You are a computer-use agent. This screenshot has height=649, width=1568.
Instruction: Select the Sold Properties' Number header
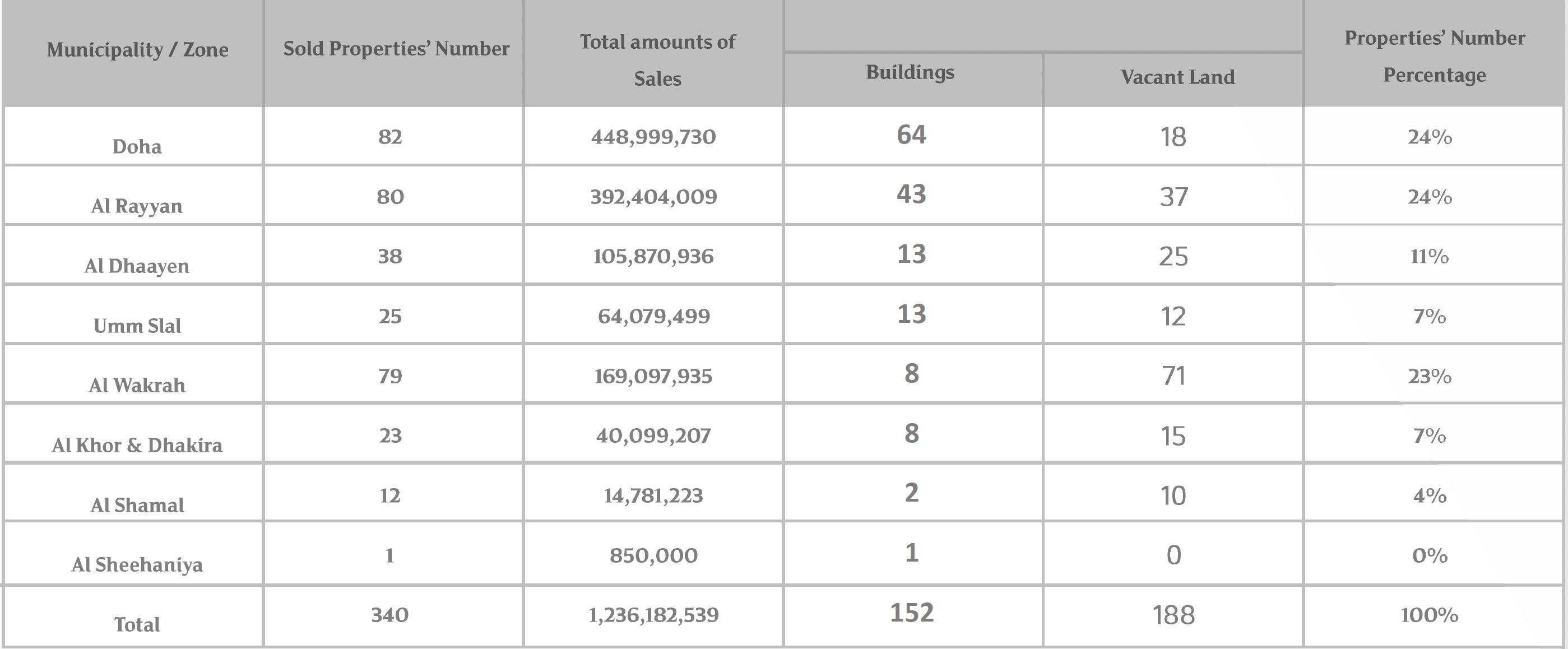[396, 49]
